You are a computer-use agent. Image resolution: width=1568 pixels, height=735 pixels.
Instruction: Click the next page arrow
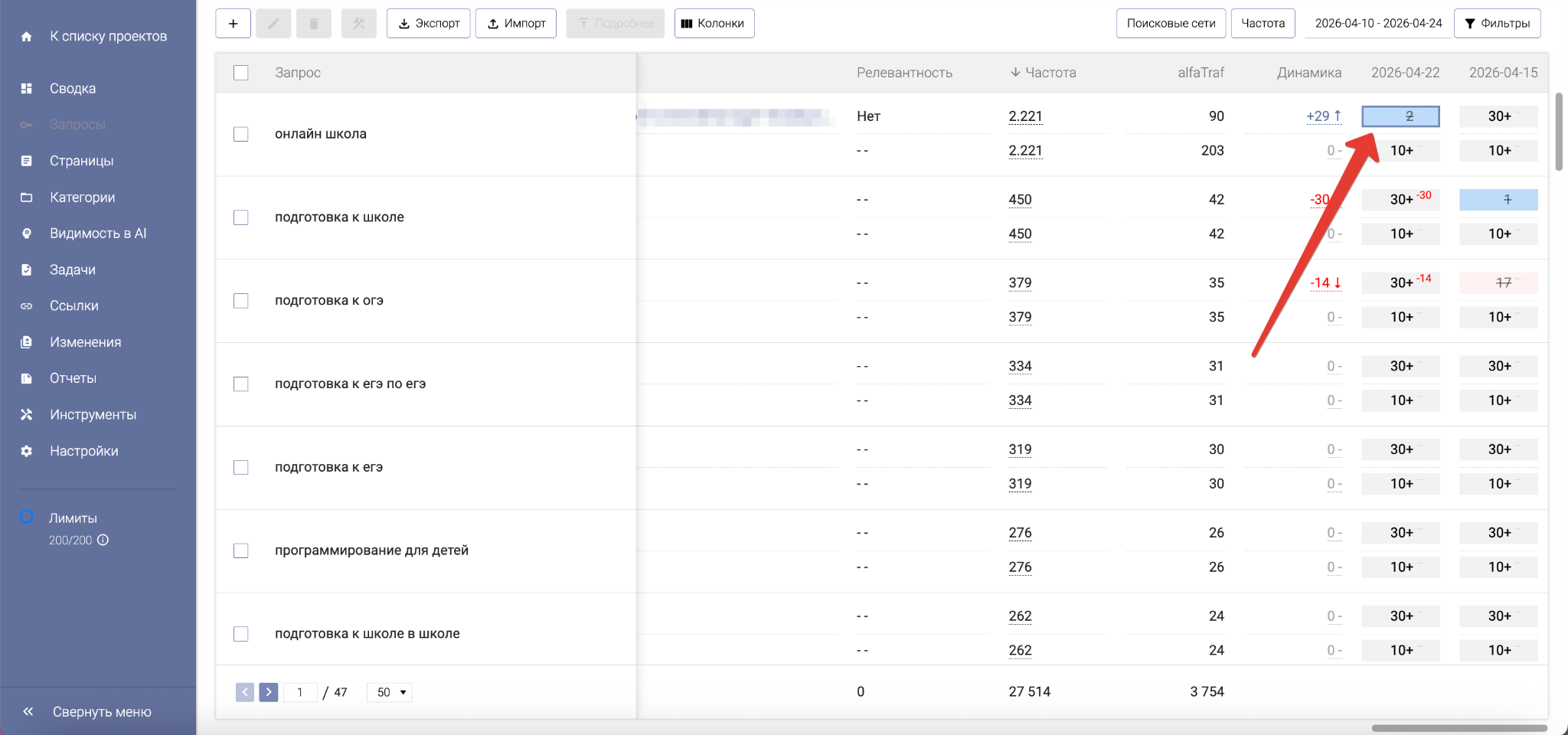point(268,692)
